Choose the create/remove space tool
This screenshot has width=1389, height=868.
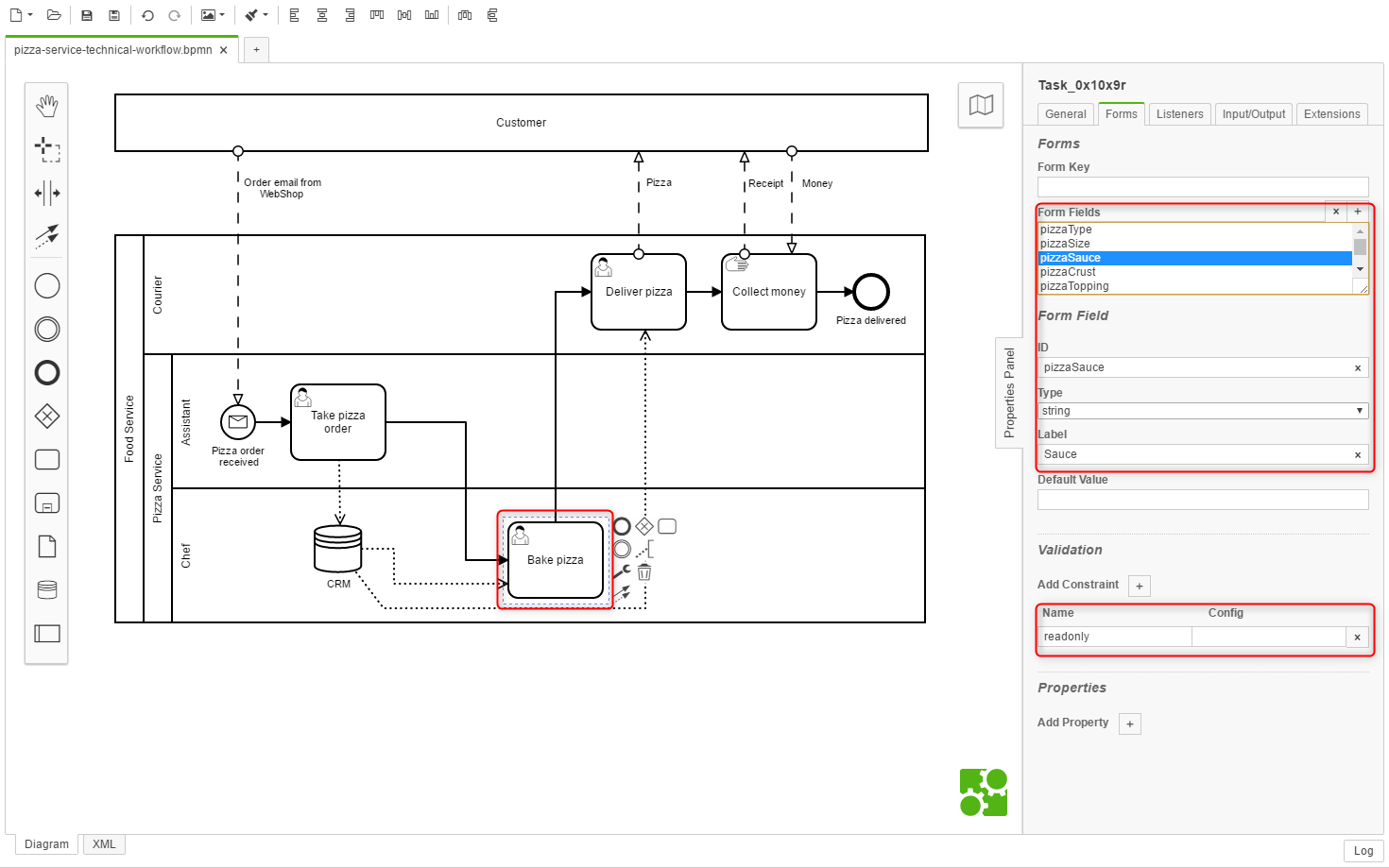coord(46,193)
